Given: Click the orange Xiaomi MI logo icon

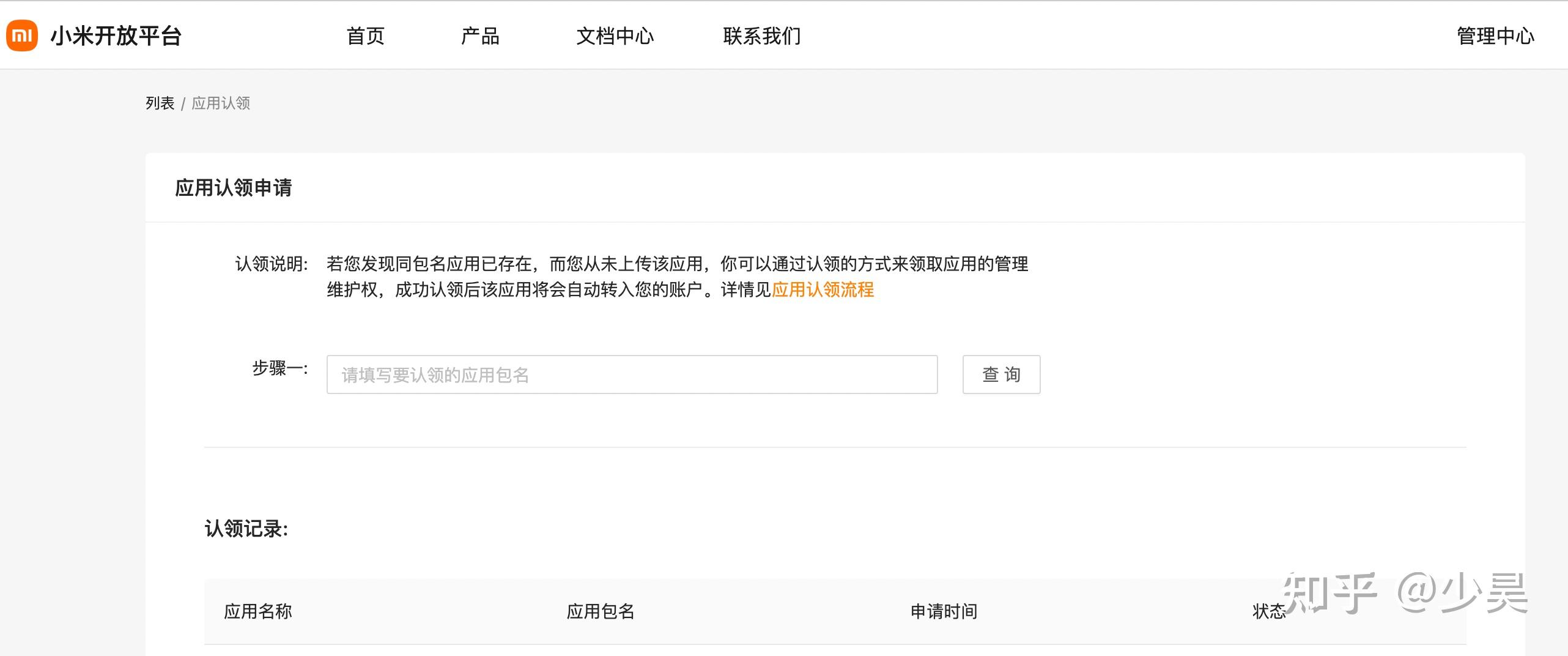Looking at the screenshot, I should pos(22,35).
